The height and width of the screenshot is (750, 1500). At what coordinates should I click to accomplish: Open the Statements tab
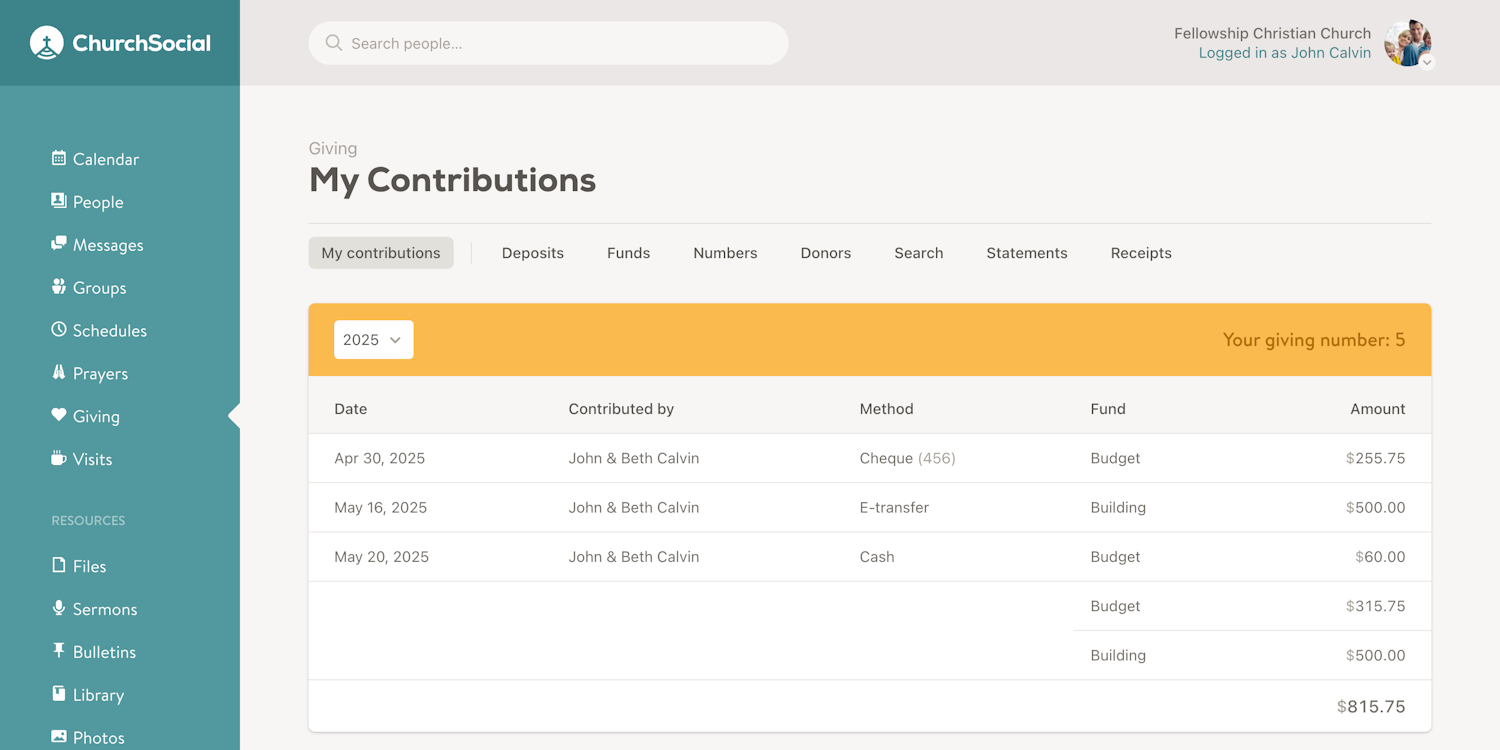click(1026, 253)
